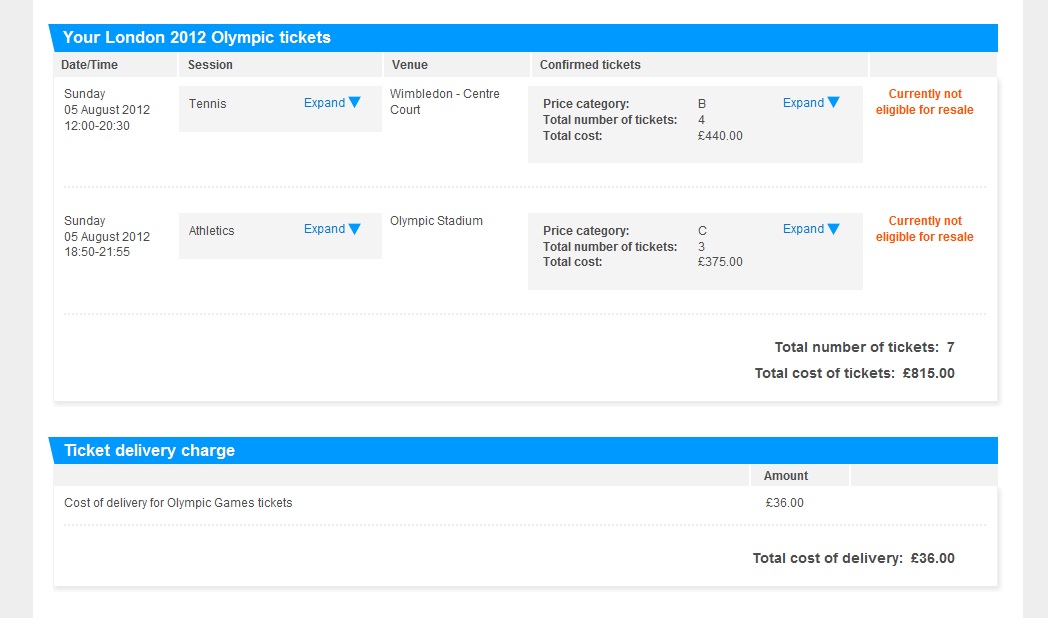Expand the Athletics session details link
This screenshot has width=1048, height=618.
coord(324,229)
